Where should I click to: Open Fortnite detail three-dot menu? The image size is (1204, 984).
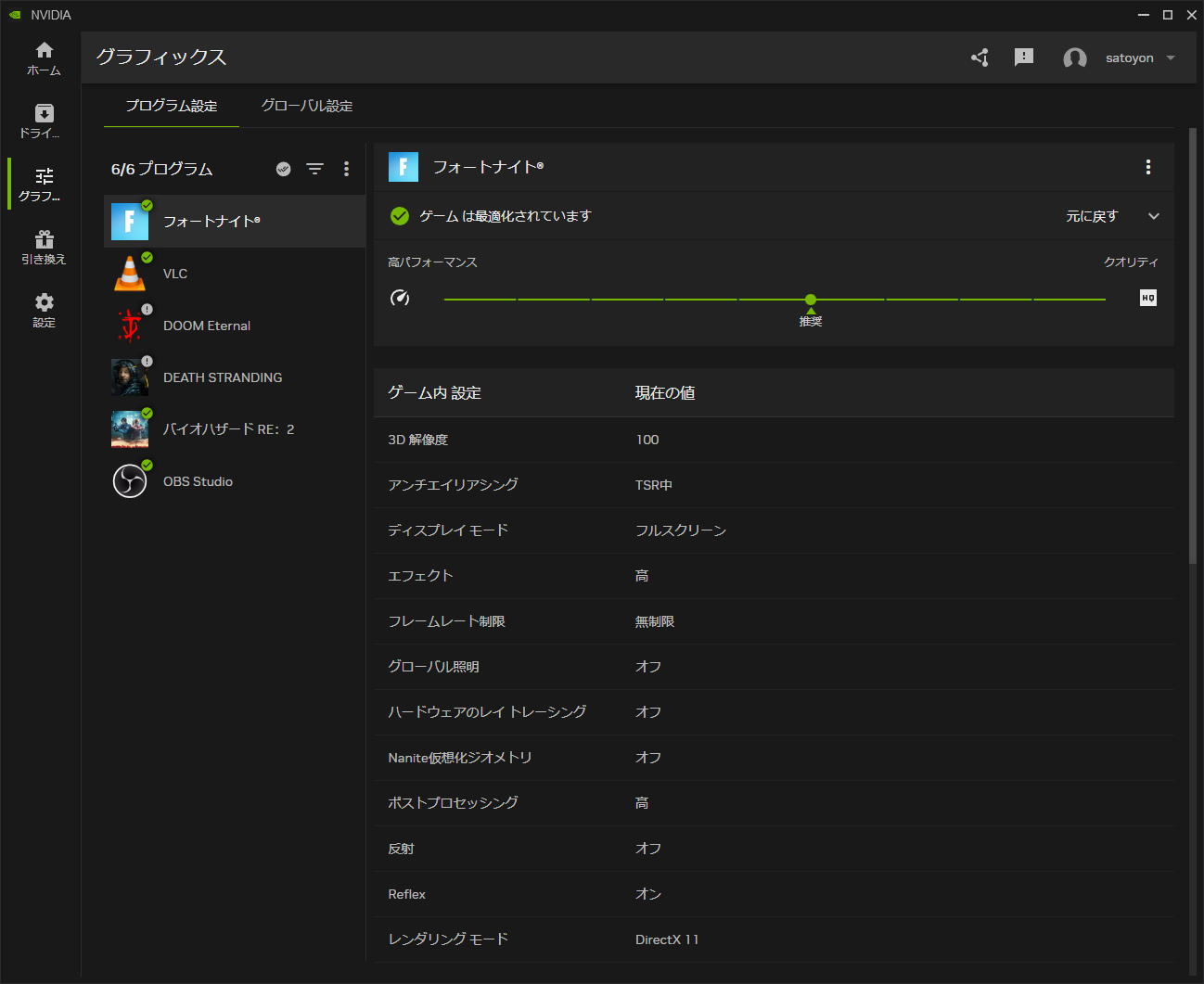pos(1148,167)
